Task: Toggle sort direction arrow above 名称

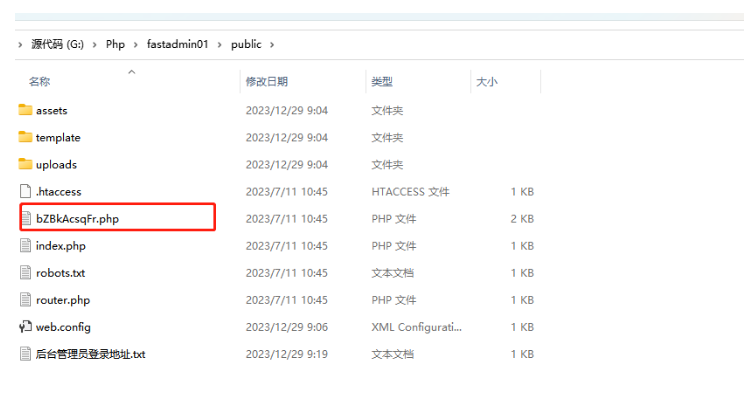Action: (x=132, y=72)
